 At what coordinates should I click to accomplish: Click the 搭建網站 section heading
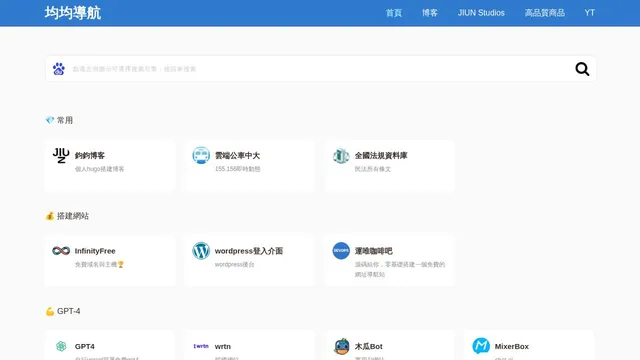(67, 216)
